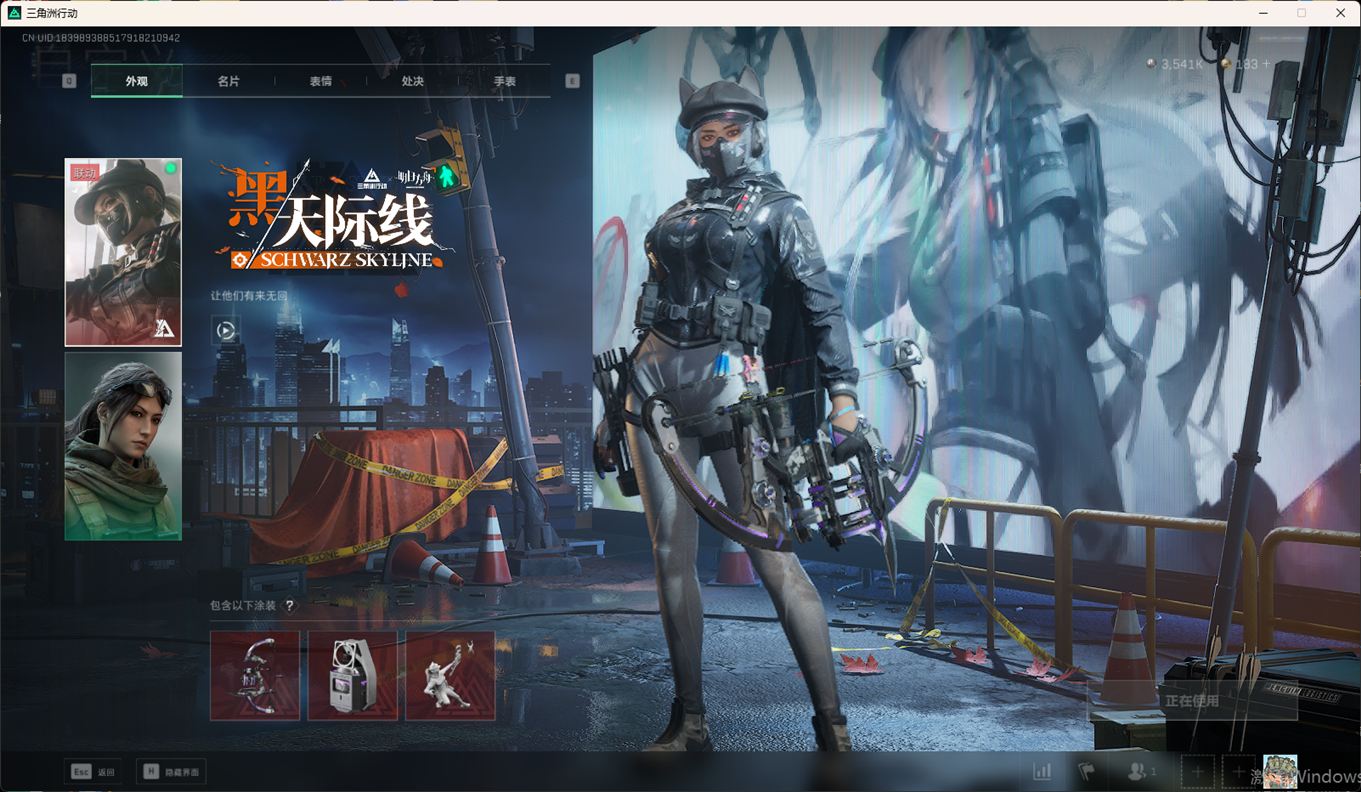The width and height of the screenshot is (1361, 792).
Task: Click the 正在使用 button
Action: click(1192, 701)
